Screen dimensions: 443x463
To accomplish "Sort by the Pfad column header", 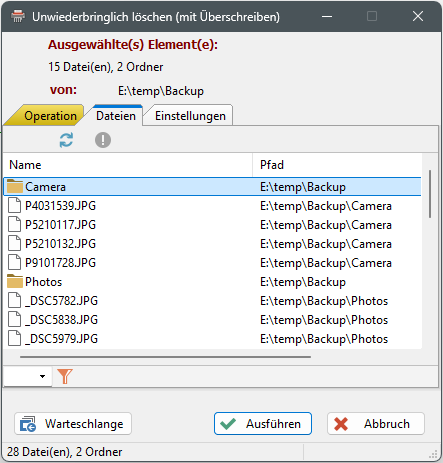I will click(x=337, y=165).
